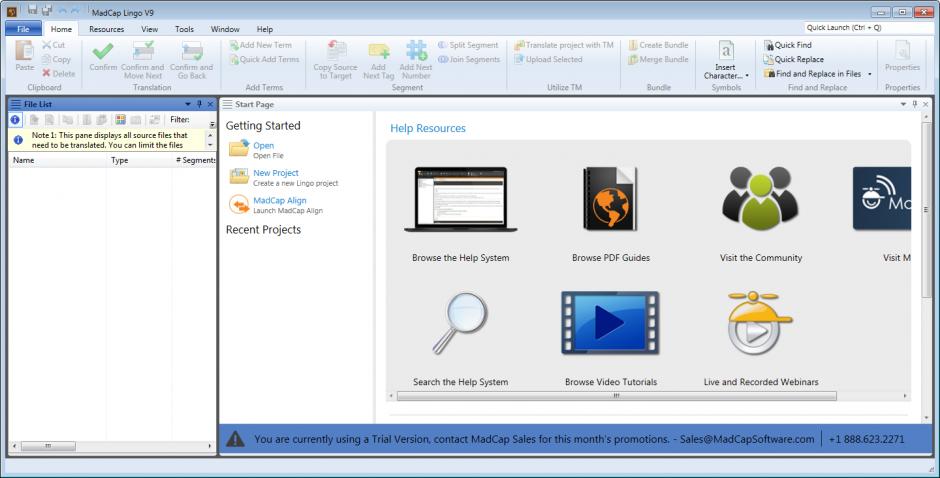
Task: Click Browse PDF Guides icon
Action: pyautogui.click(x=610, y=199)
